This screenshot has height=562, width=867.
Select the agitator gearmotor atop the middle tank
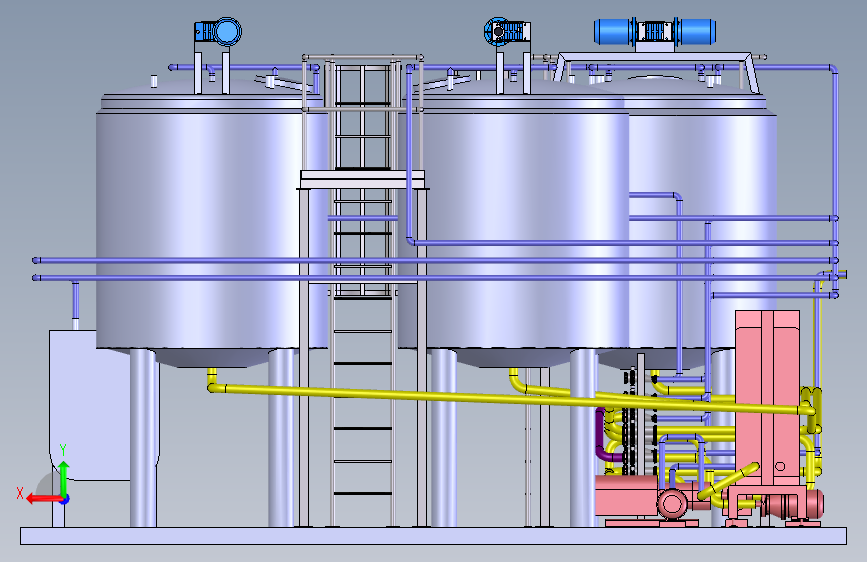point(507,31)
